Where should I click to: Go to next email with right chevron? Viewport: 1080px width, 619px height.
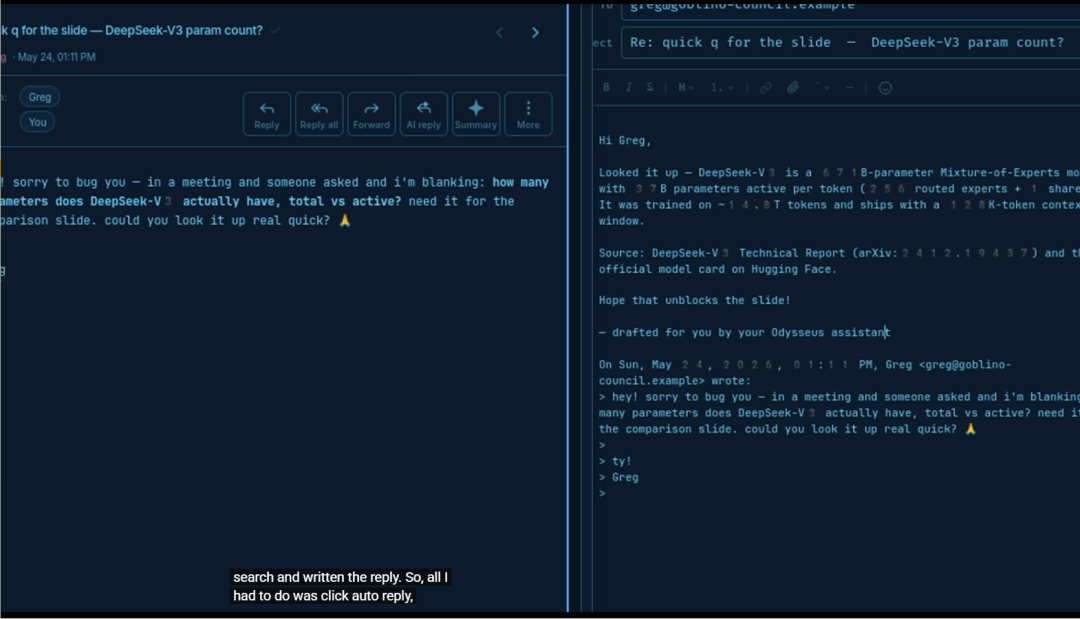pyautogui.click(x=535, y=32)
